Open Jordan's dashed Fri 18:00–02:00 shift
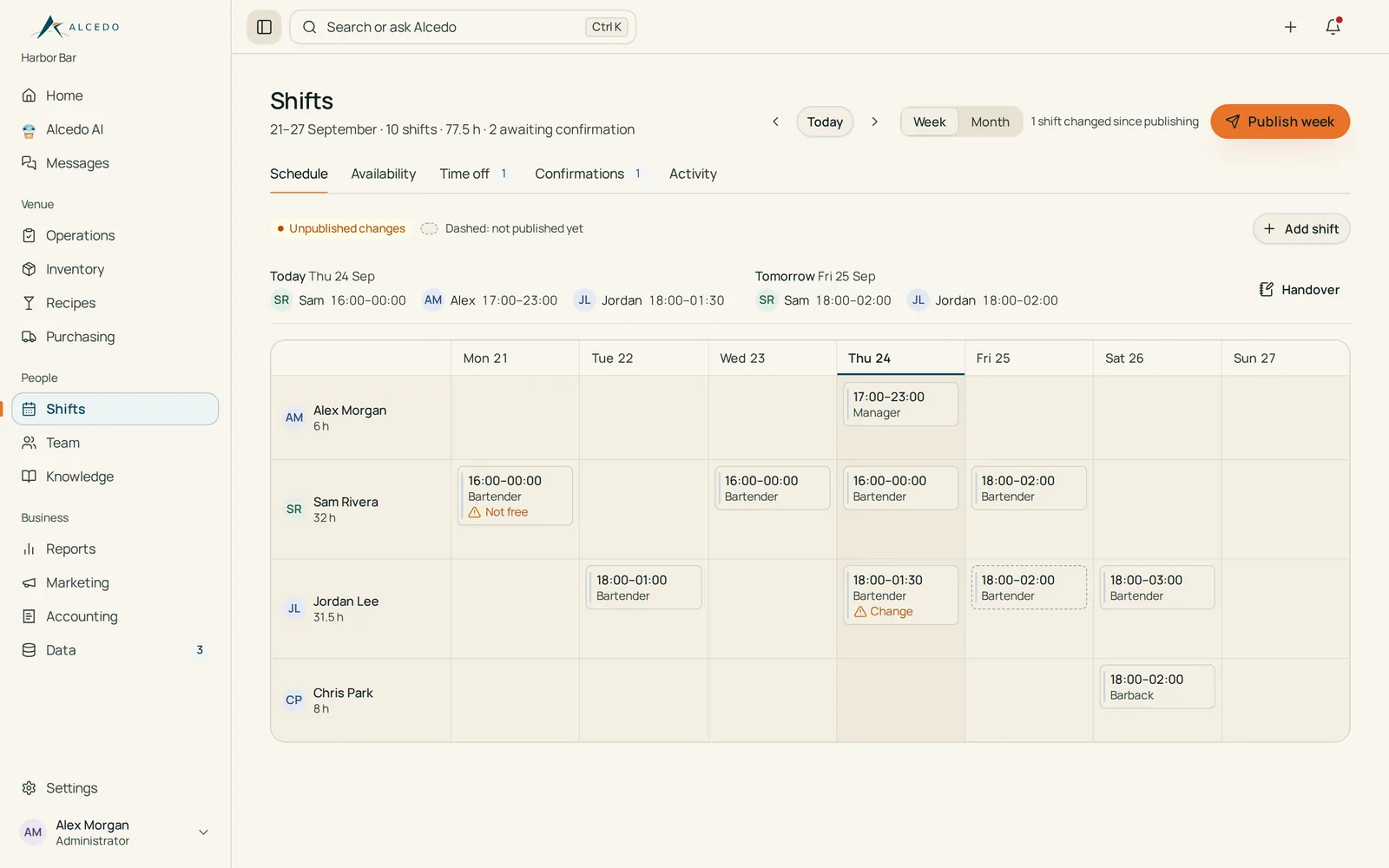 (x=1029, y=588)
